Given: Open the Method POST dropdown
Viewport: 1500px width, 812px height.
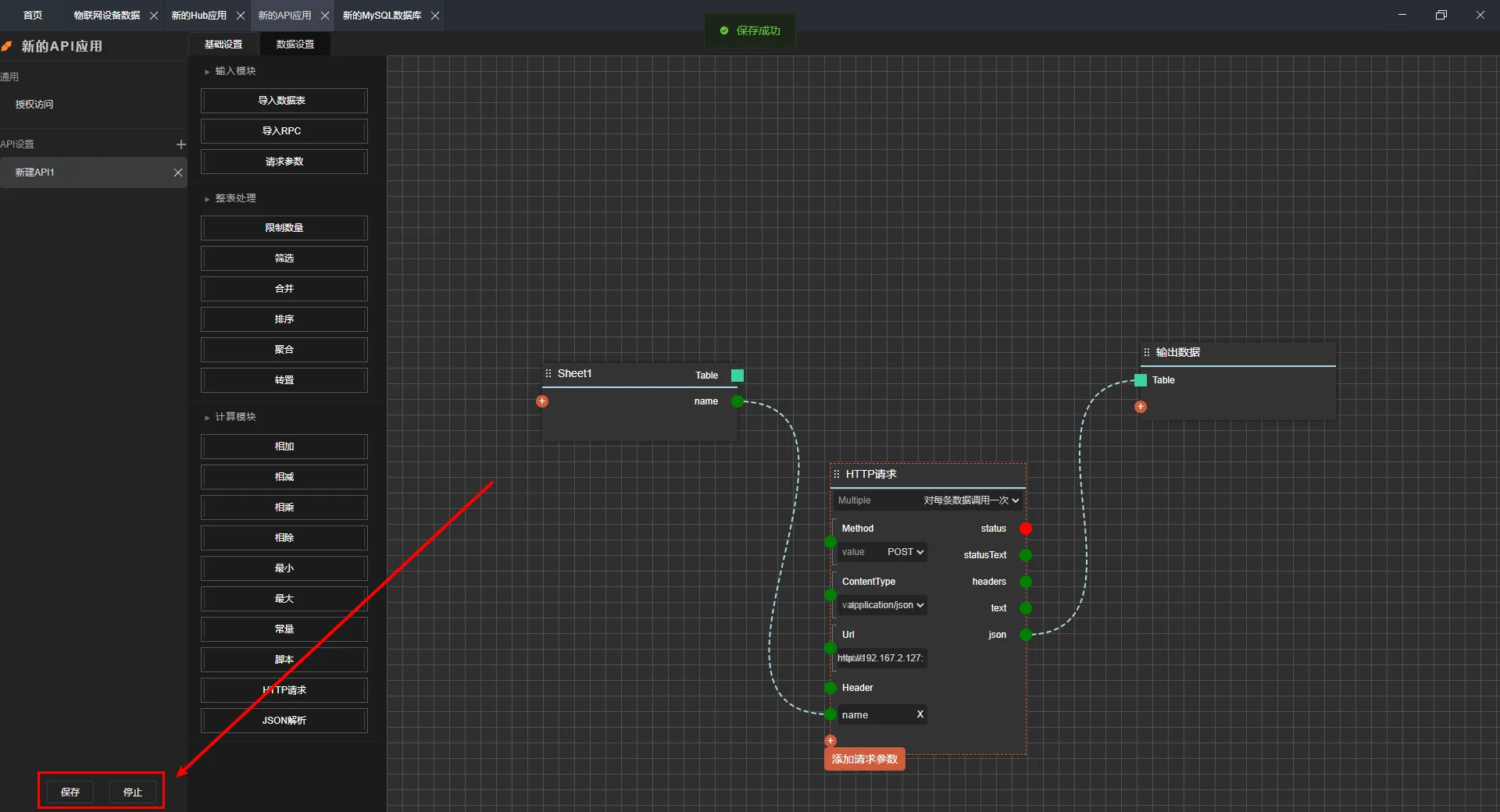Looking at the screenshot, I should (x=905, y=552).
